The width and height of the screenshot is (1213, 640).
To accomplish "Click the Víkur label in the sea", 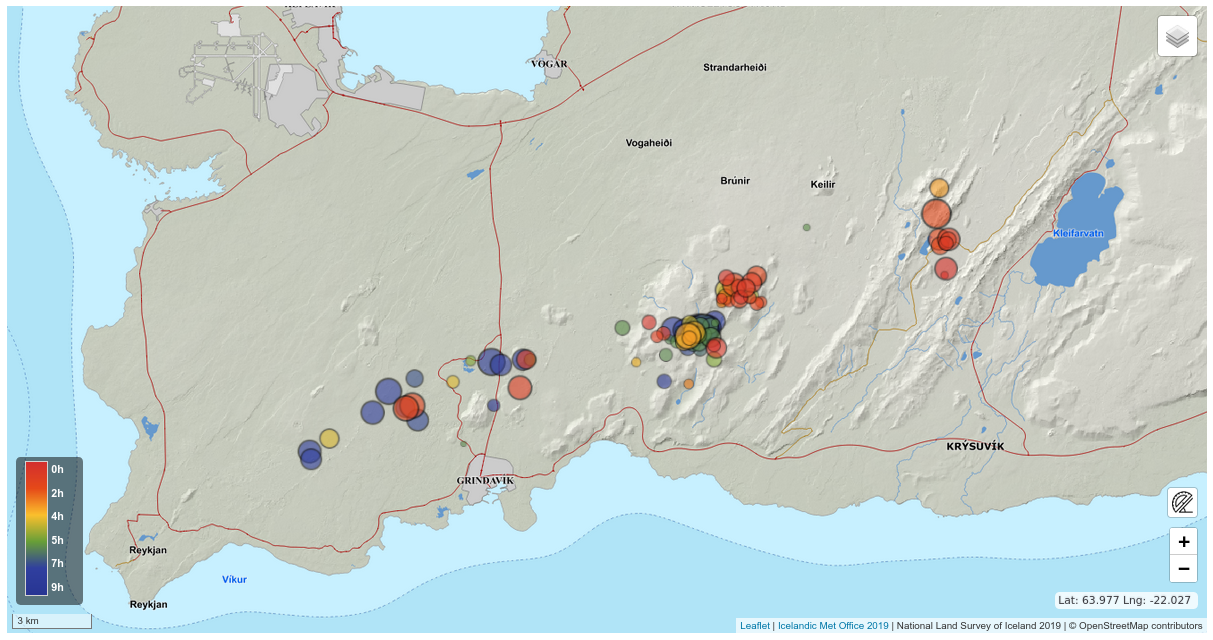I will (x=234, y=580).
